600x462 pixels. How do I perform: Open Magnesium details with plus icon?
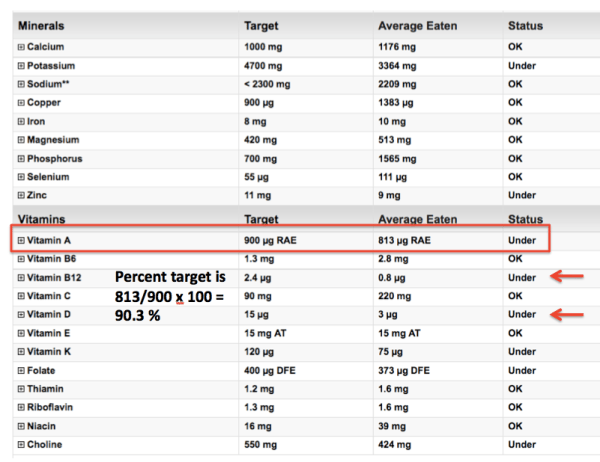[21, 140]
